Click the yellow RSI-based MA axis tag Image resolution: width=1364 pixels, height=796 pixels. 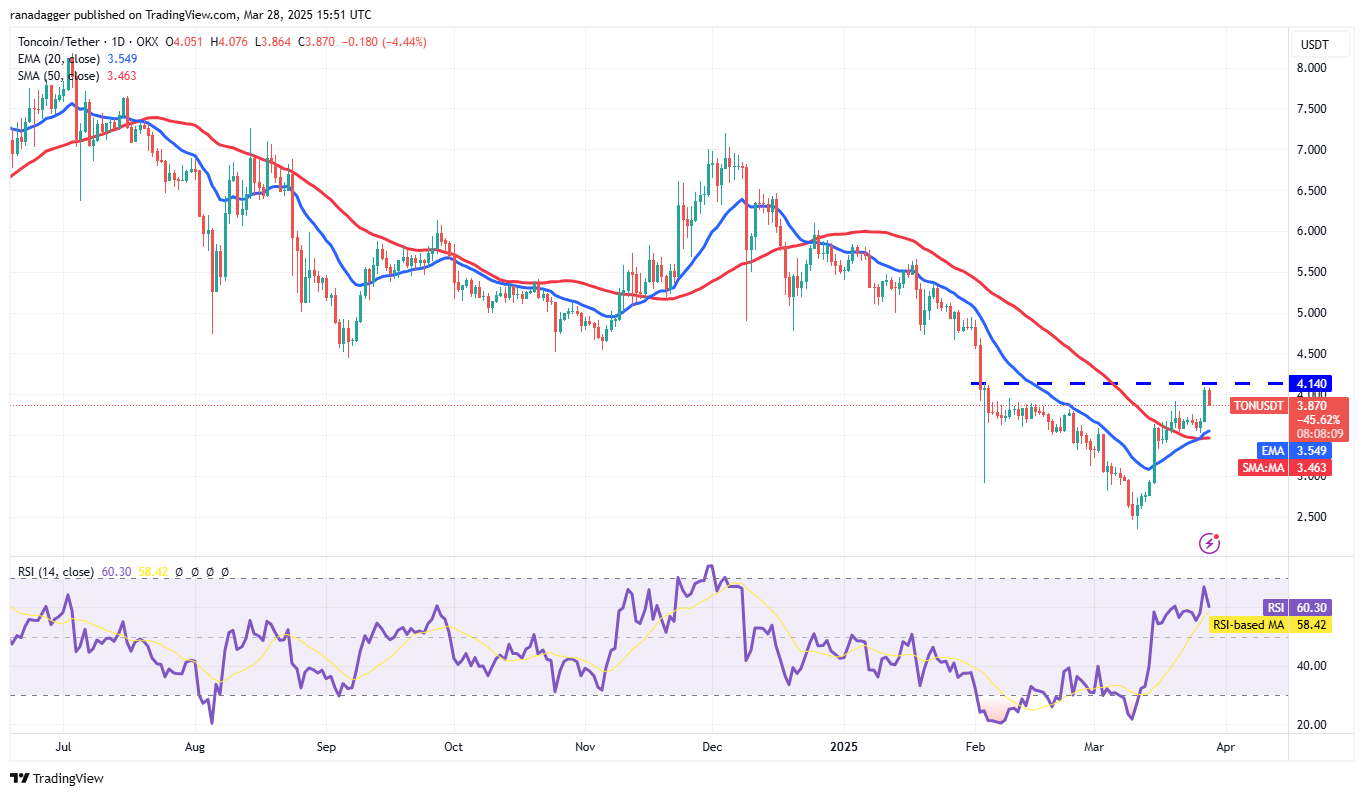point(1248,624)
